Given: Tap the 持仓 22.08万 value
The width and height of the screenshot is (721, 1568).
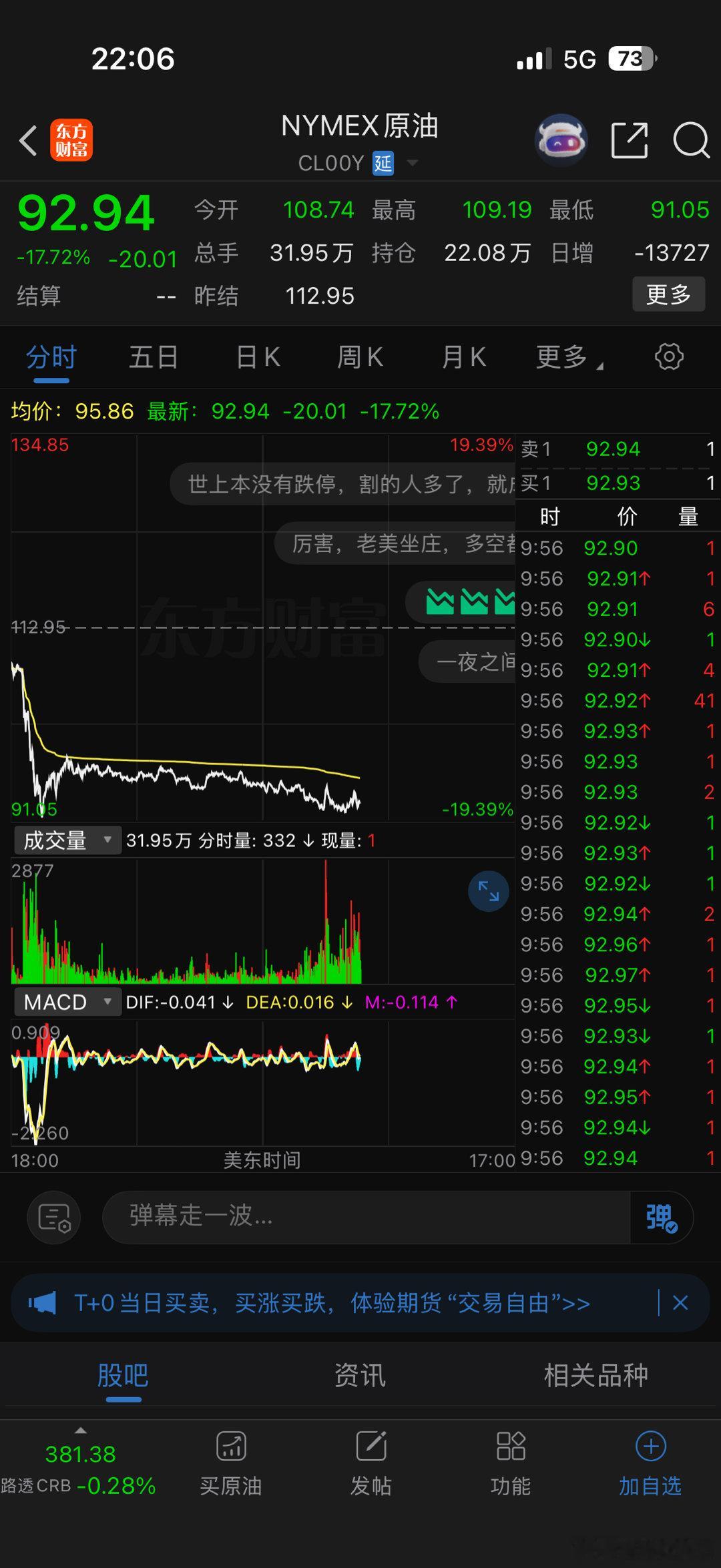Looking at the screenshot, I should click(487, 253).
